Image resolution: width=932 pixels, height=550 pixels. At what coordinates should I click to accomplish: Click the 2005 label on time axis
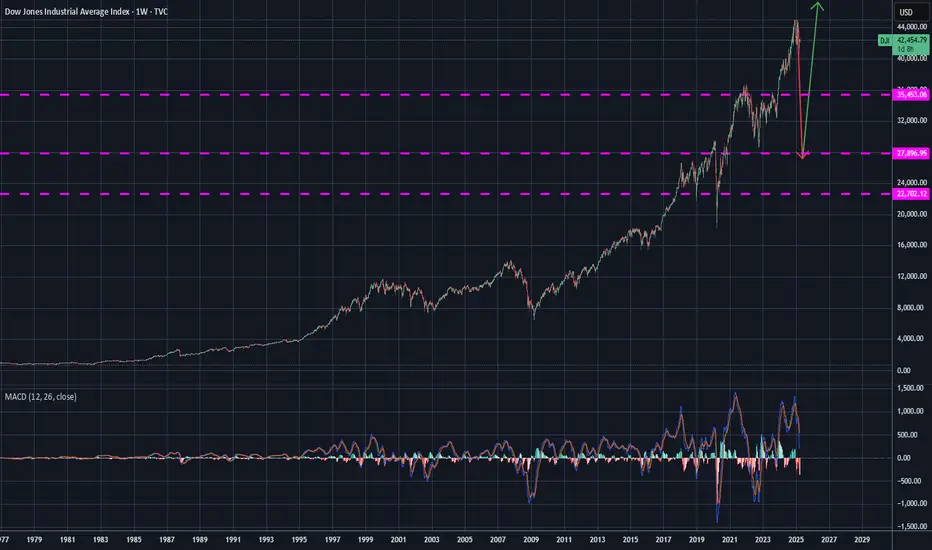coord(465,540)
